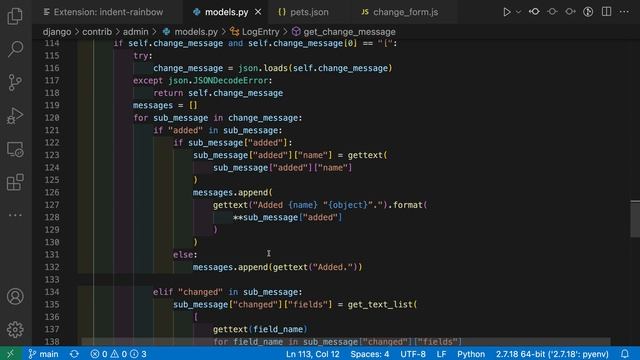
Task: Open the Remote Explorer view
Action: point(15,149)
